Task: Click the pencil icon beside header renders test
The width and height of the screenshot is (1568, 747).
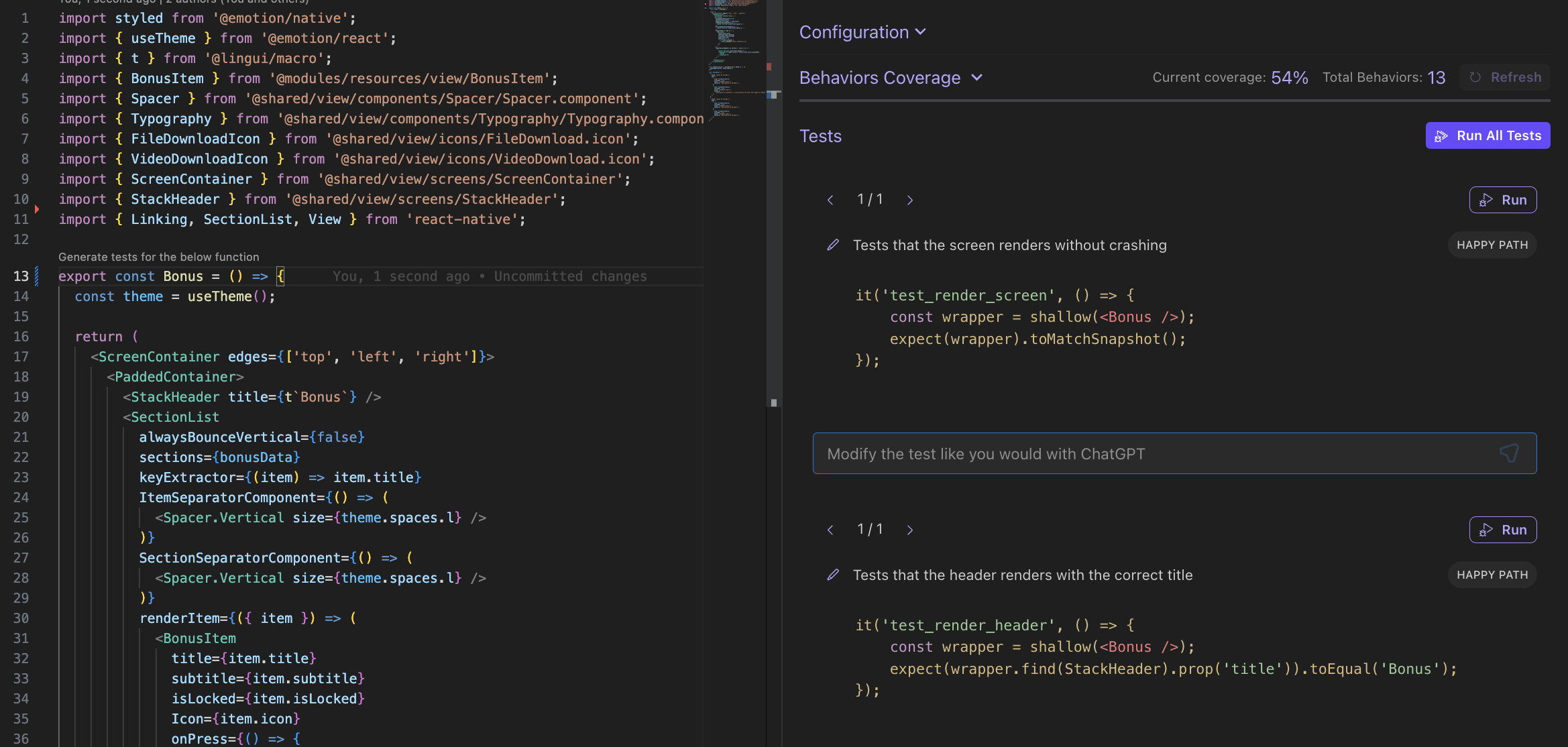Action: (x=833, y=575)
